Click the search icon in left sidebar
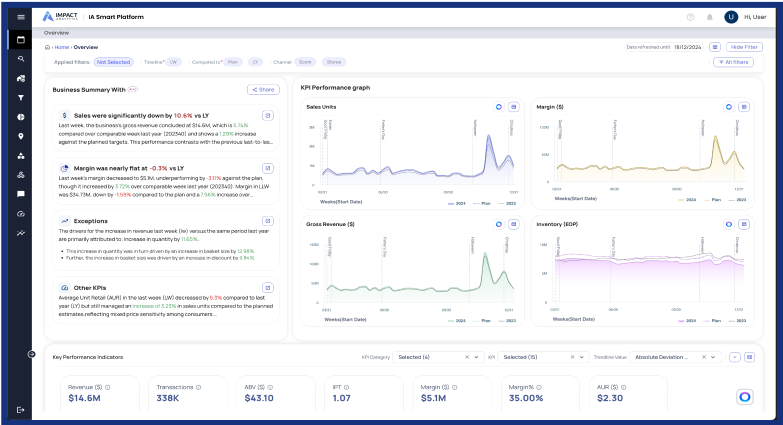Image resolution: width=783 pixels, height=425 pixels. coord(20,59)
